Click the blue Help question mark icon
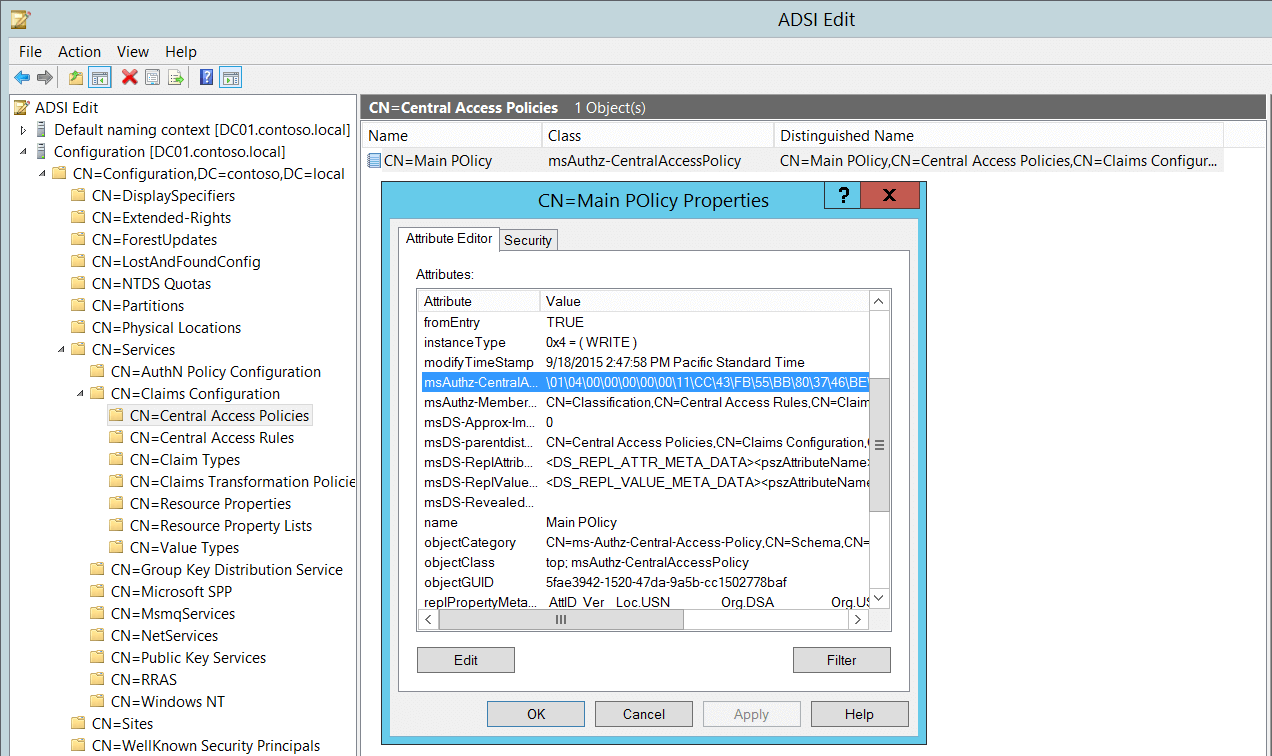The image size is (1272, 756). click(207, 78)
